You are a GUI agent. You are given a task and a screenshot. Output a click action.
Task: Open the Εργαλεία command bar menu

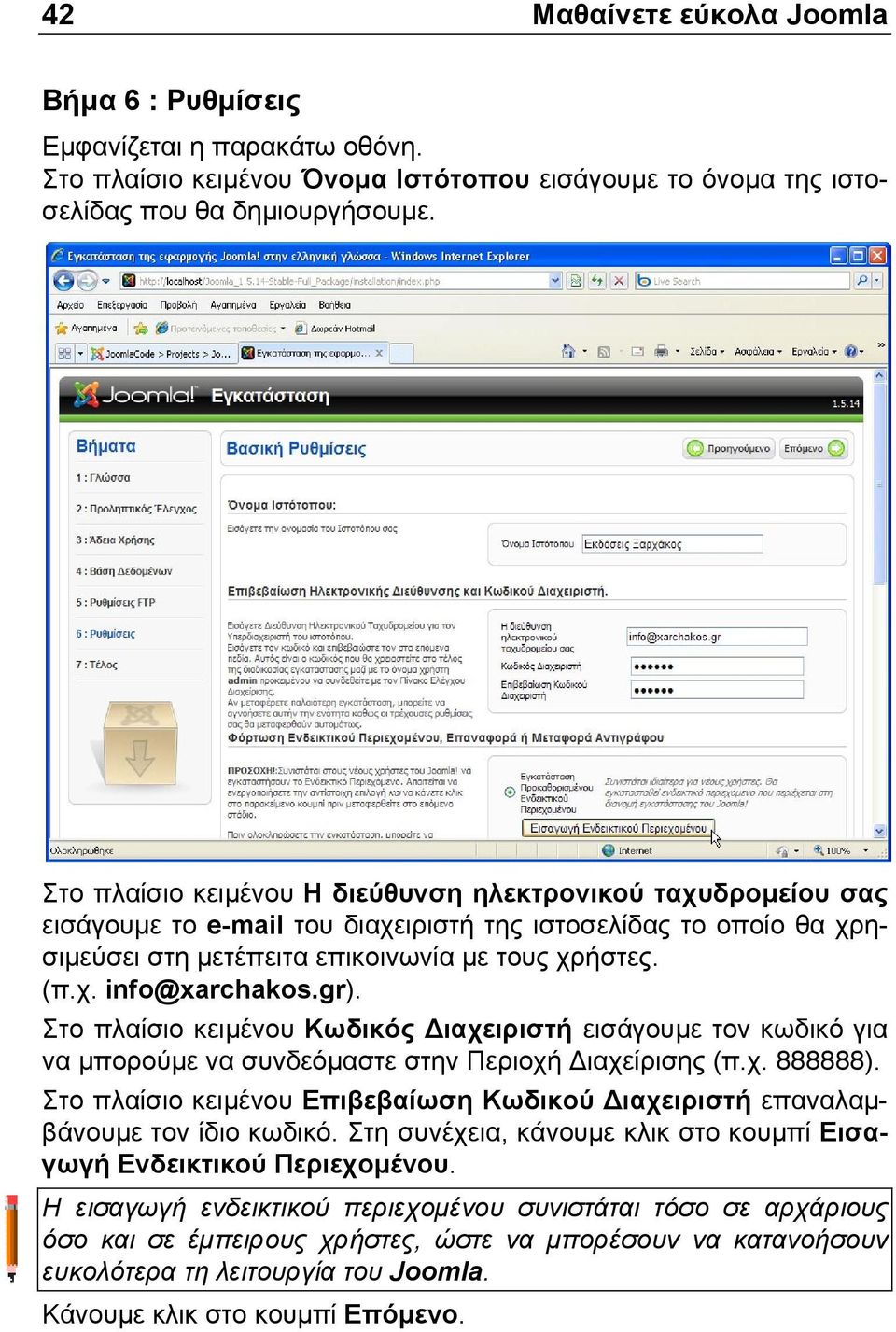coord(814,352)
